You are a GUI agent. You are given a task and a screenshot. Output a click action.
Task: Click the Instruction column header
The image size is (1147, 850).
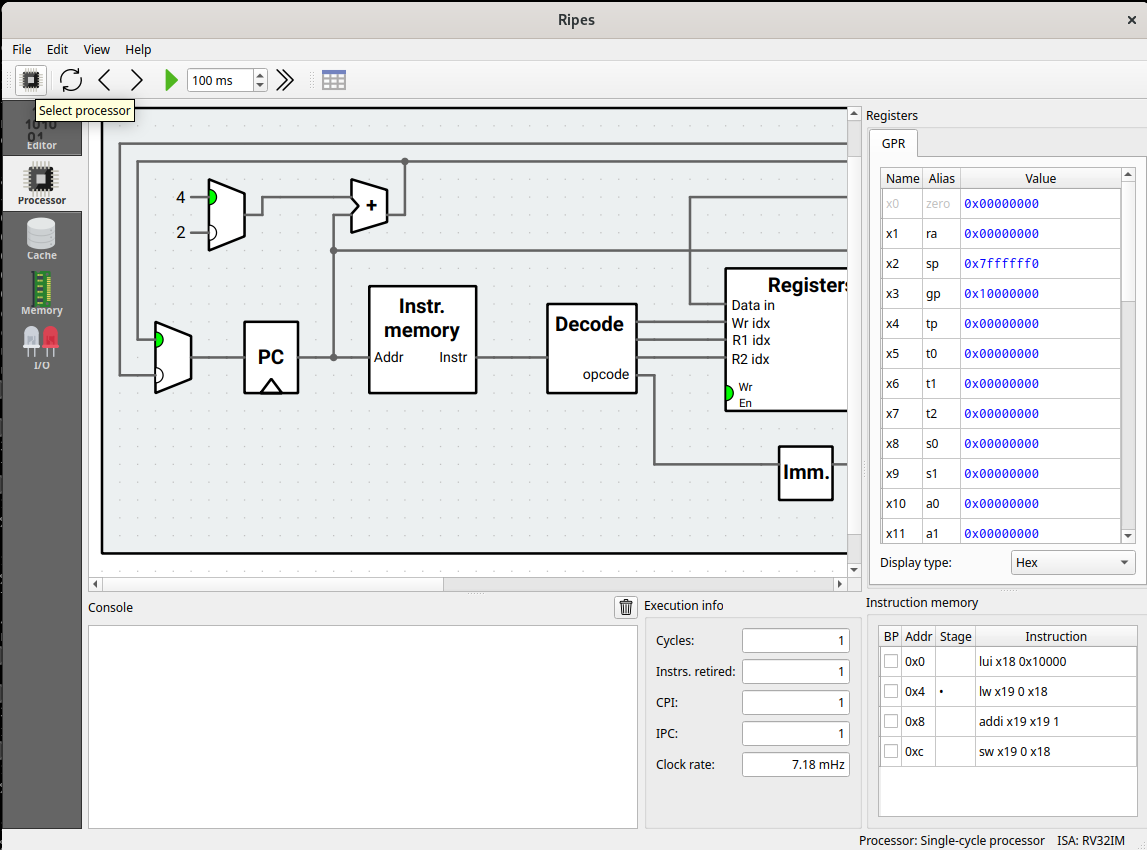point(1056,636)
